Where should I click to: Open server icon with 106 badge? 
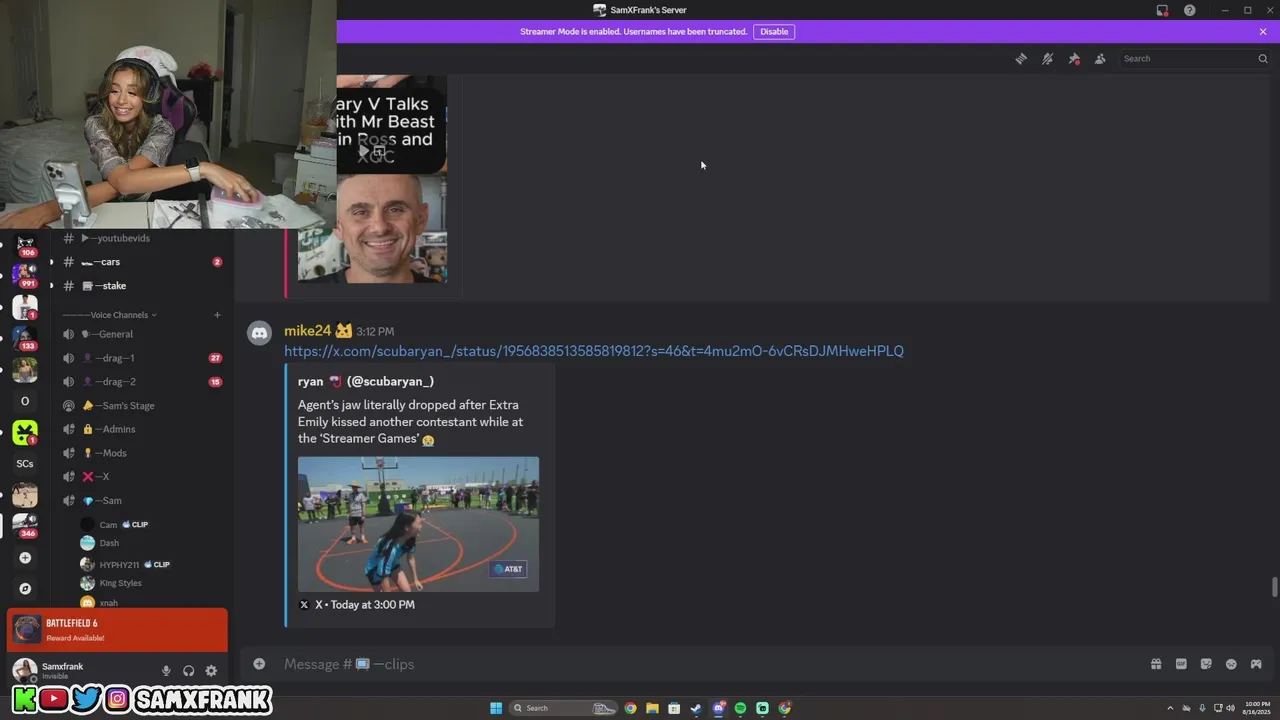(x=25, y=244)
